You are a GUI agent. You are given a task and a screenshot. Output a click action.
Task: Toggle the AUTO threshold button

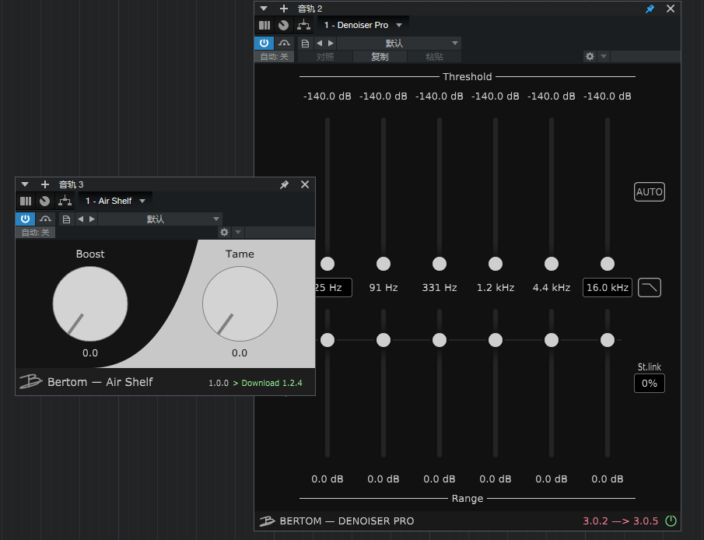(649, 192)
